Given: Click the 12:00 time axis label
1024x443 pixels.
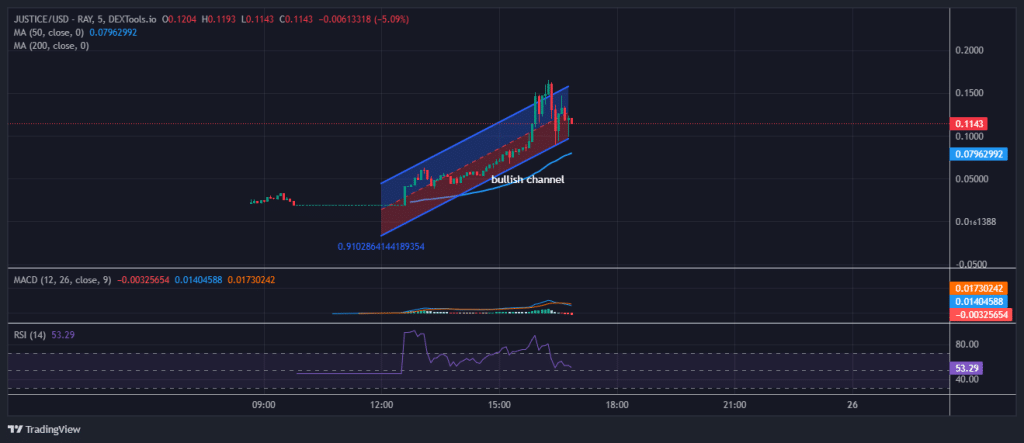Looking at the screenshot, I should 382,405.
